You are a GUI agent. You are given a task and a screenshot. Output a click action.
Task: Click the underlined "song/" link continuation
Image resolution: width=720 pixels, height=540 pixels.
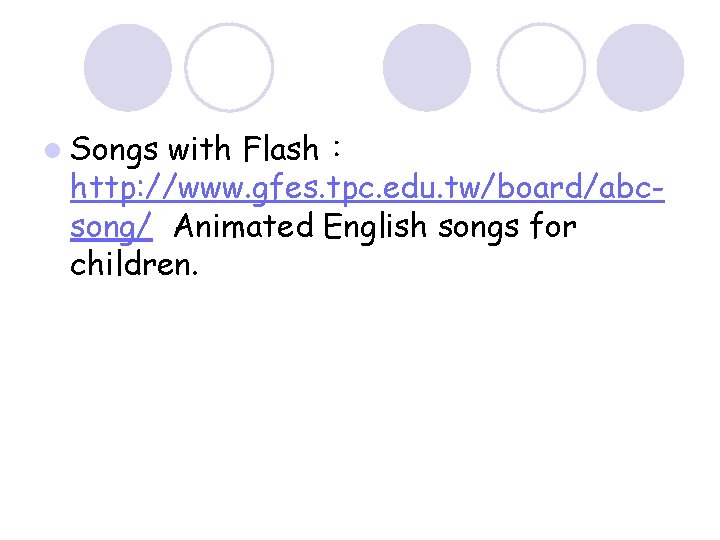point(111,227)
